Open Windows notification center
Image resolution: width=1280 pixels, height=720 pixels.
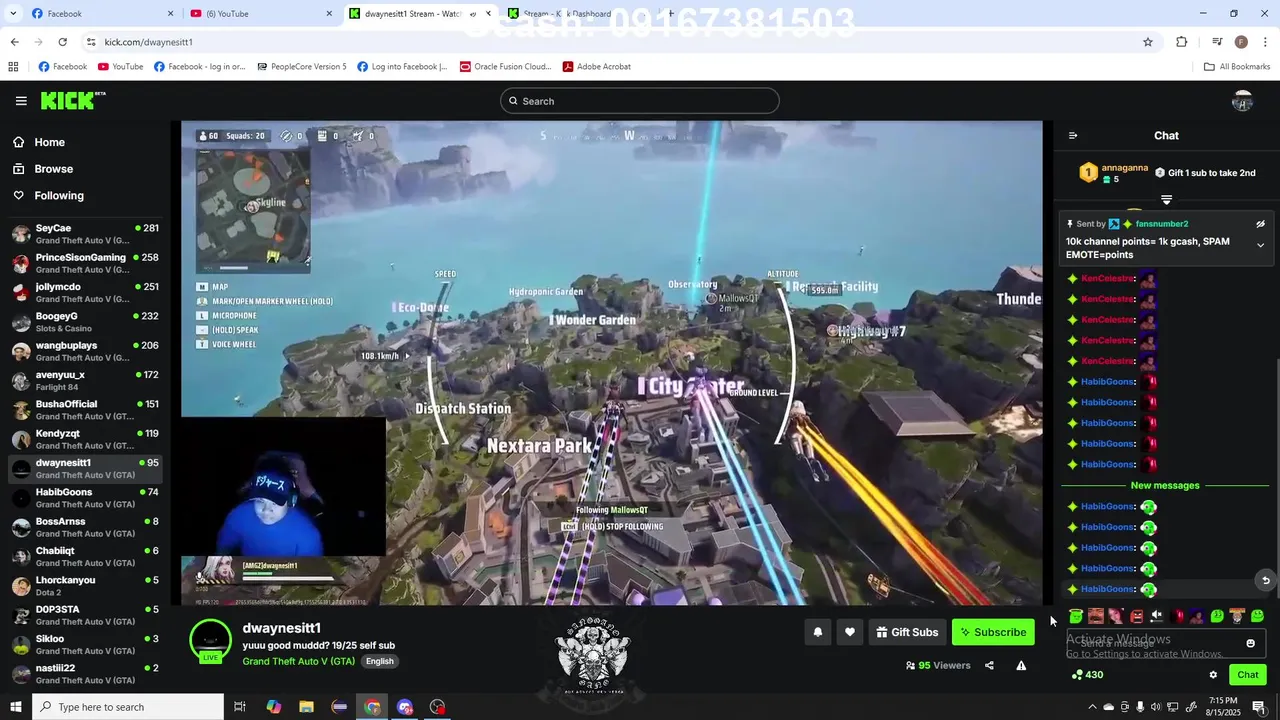pyautogui.click(x=1259, y=707)
